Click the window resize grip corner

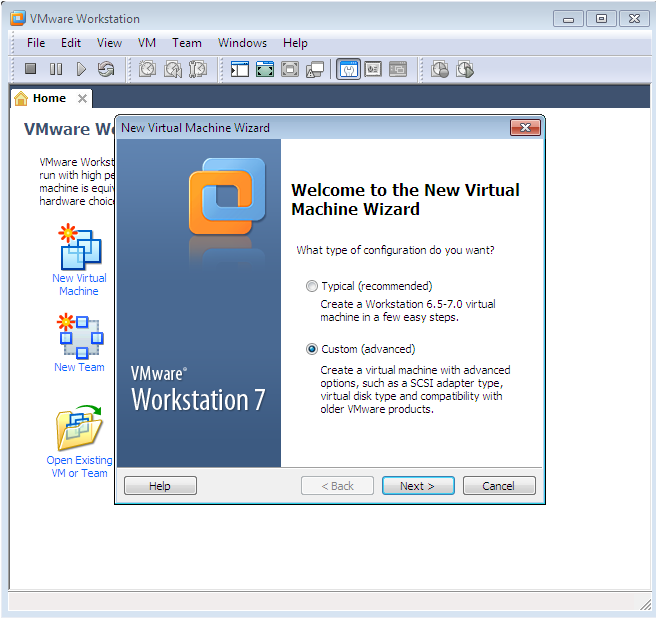646,604
